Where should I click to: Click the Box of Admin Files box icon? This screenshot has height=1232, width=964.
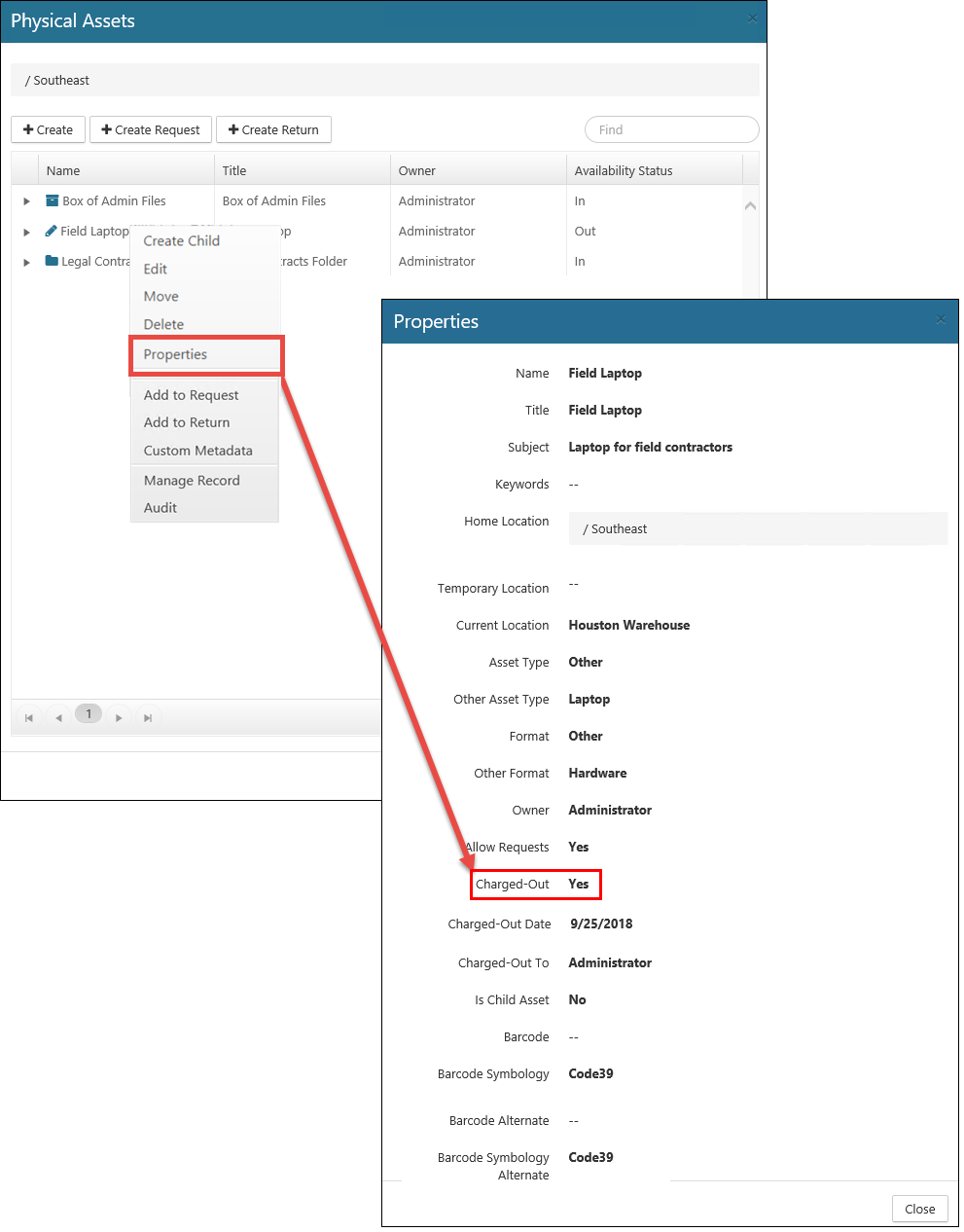pyautogui.click(x=53, y=201)
